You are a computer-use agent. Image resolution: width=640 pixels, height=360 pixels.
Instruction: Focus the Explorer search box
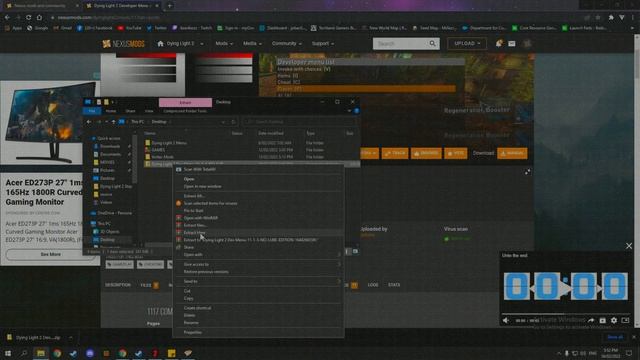pos(299,122)
